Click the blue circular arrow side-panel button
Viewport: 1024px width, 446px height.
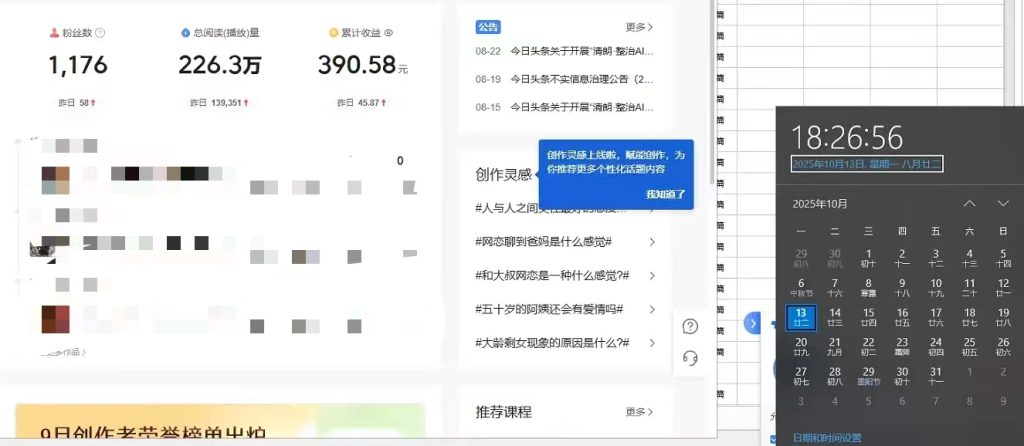(752, 323)
